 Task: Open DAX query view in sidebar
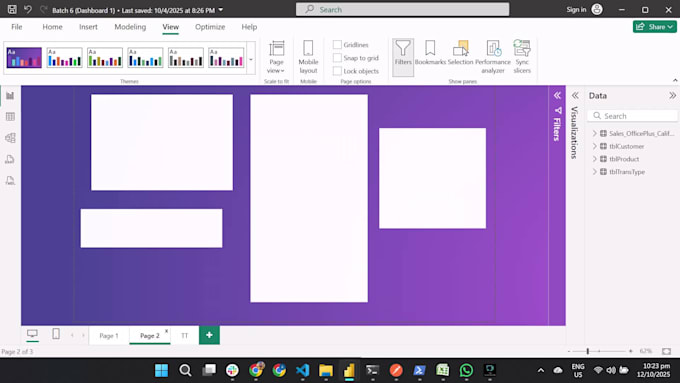(10, 159)
